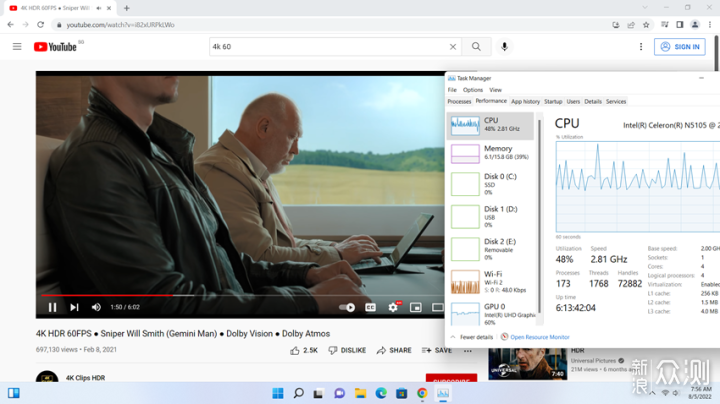Image resolution: width=720 pixels, height=404 pixels.
Task: Switch to the Details tab
Action: point(593,101)
